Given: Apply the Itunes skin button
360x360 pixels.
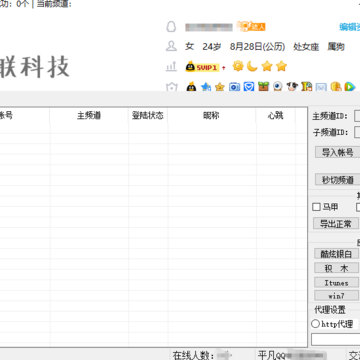Looking at the screenshot, I should click(x=337, y=282).
